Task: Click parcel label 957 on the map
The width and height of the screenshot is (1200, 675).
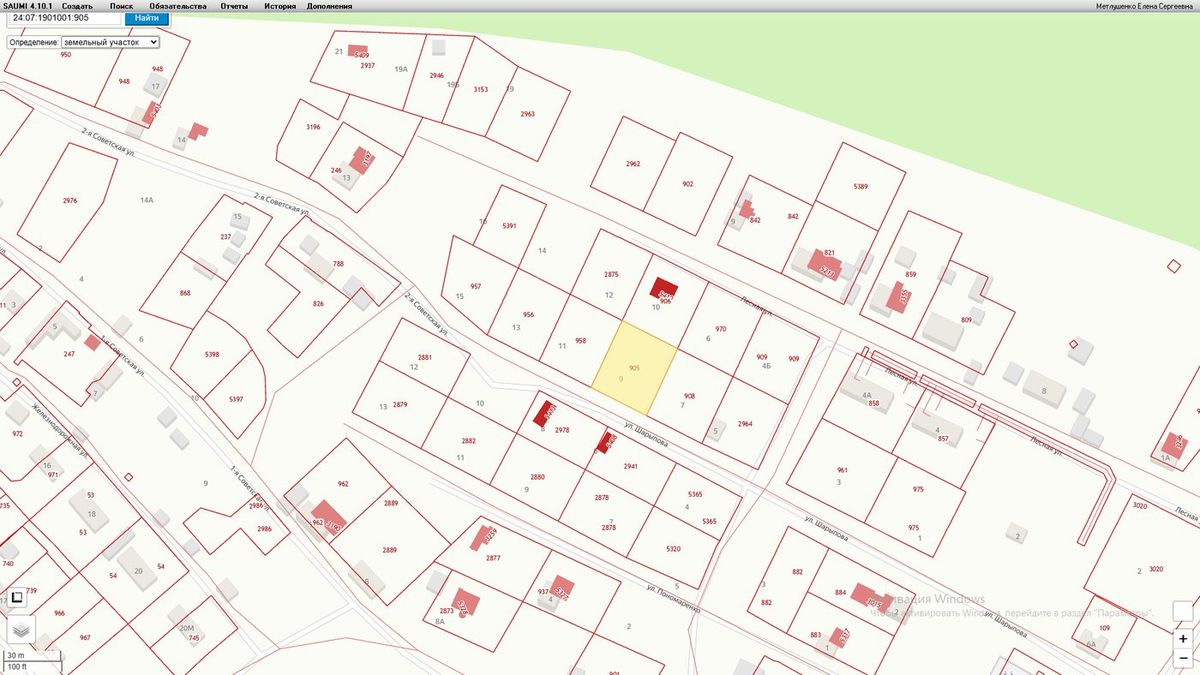Action: [x=476, y=287]
